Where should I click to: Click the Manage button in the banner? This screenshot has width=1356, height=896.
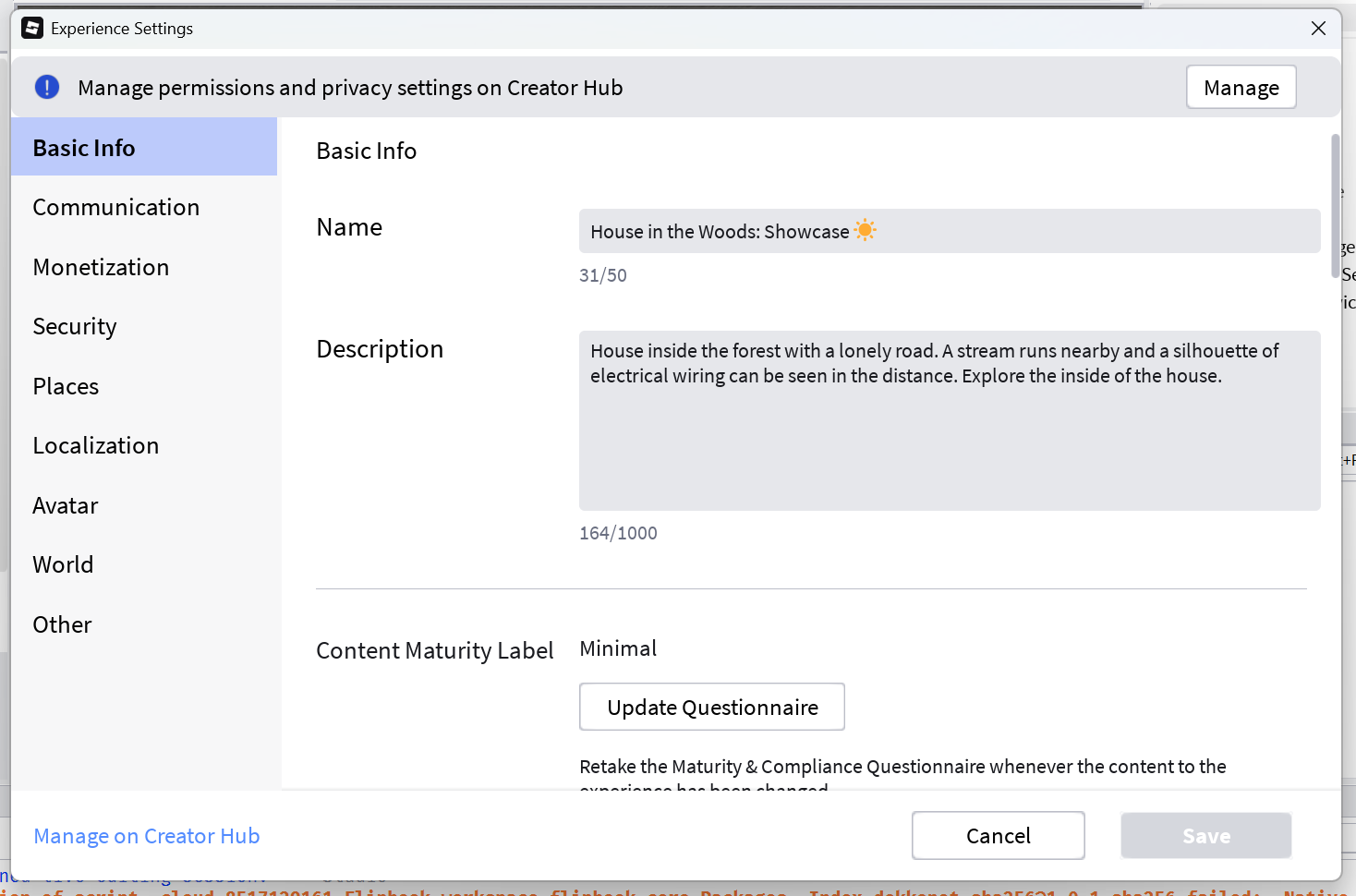1241,87
